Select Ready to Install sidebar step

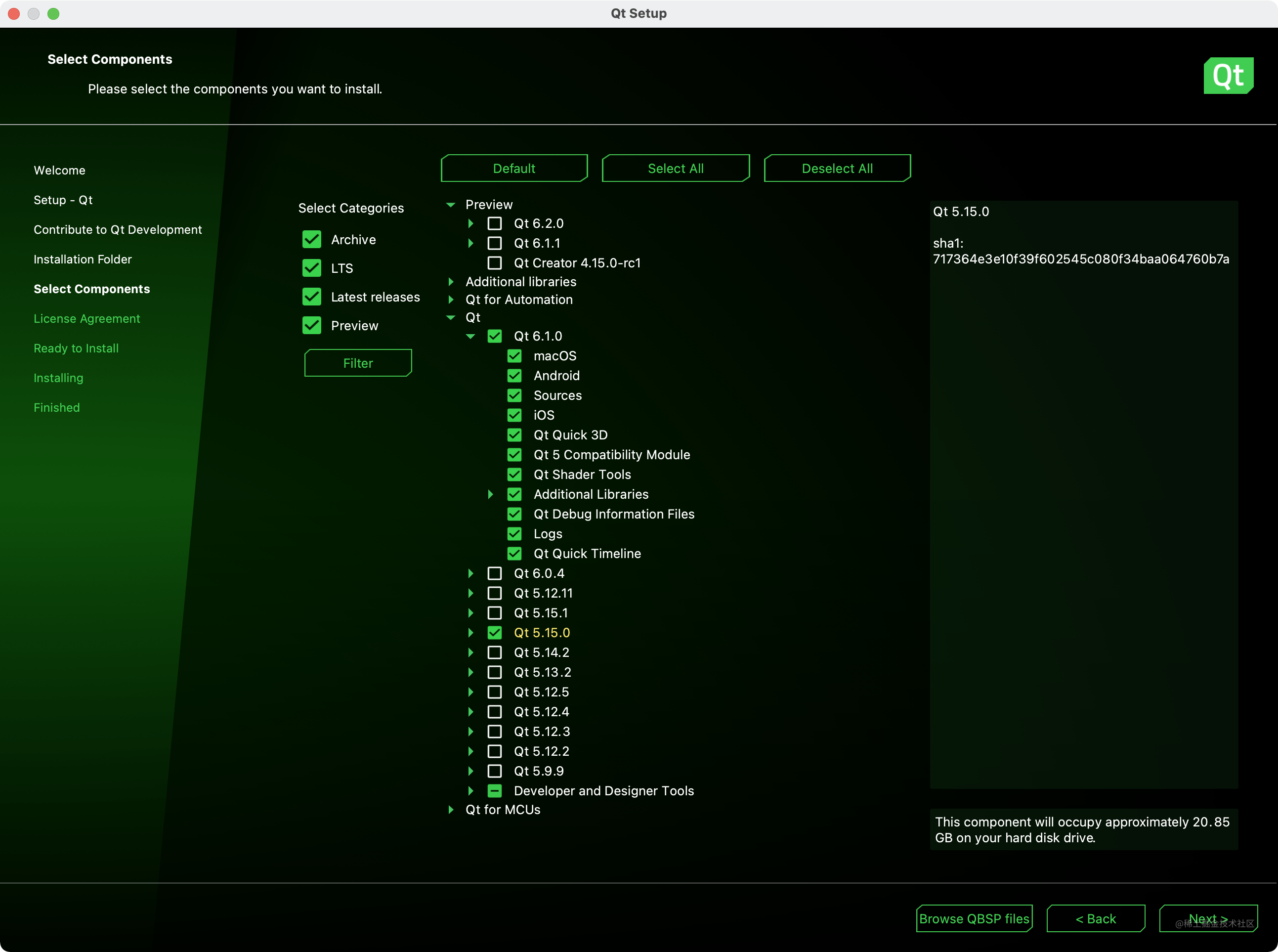coord(76,348)
